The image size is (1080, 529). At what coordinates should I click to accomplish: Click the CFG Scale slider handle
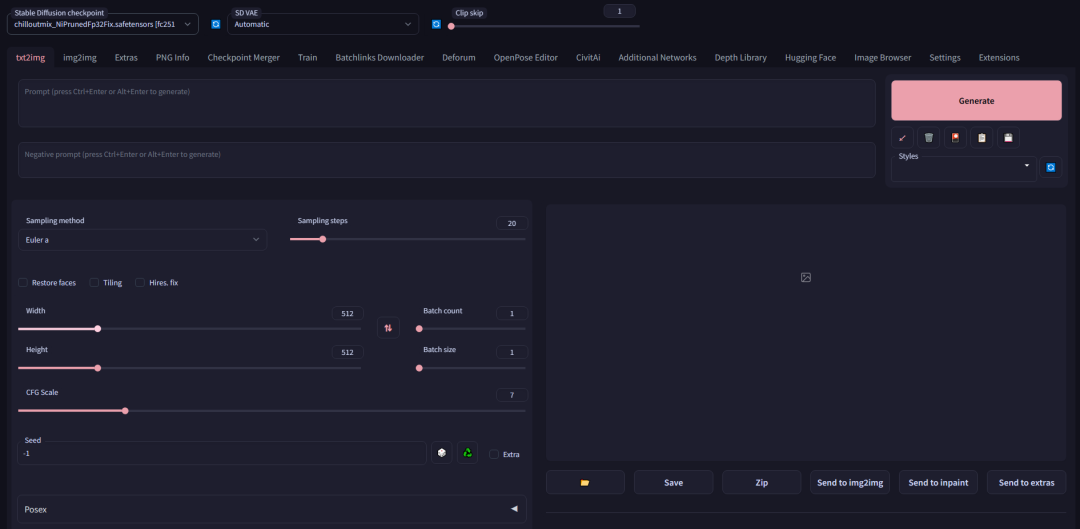(x=125, y=410)
